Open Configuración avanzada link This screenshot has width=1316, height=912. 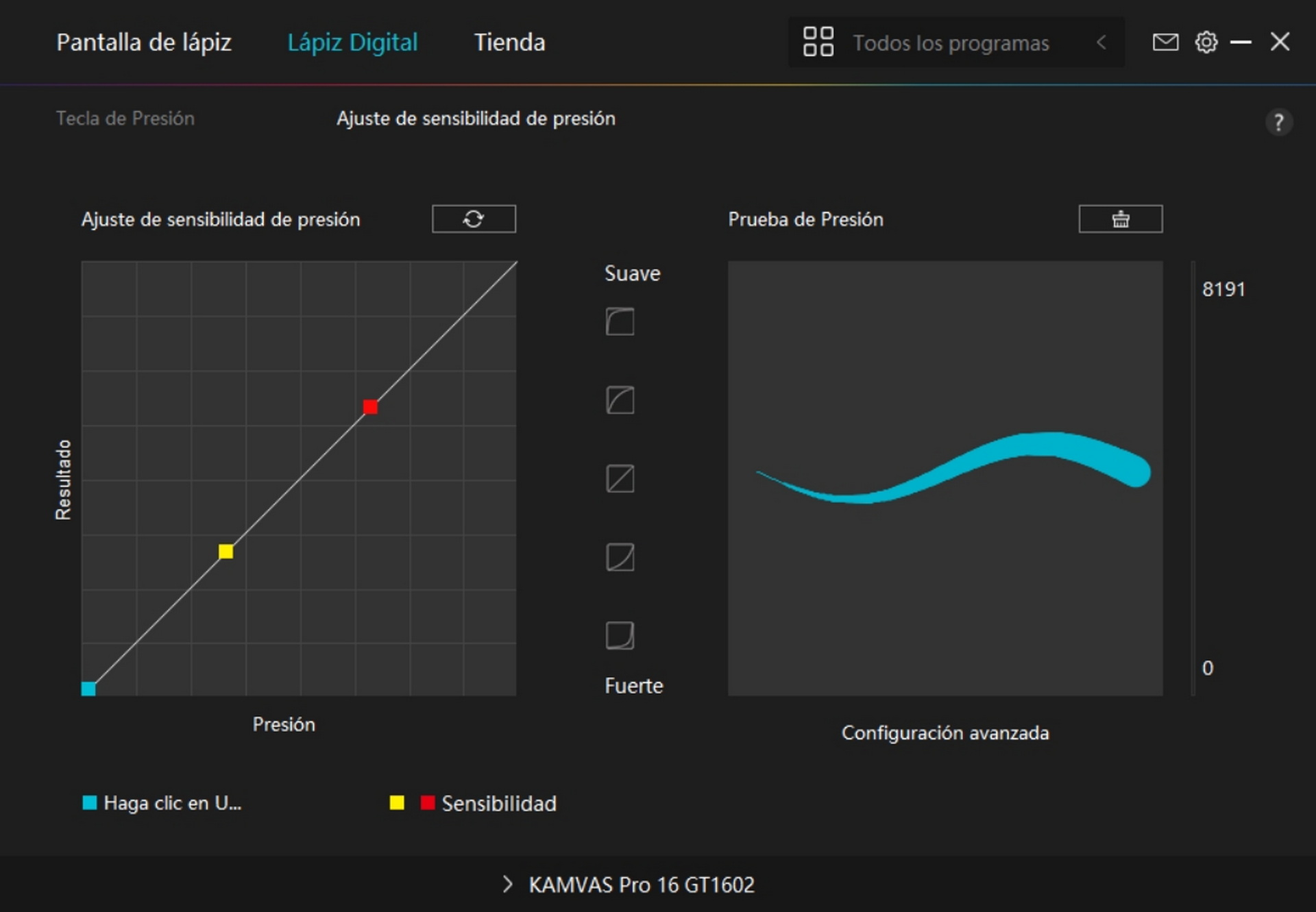pos(945,733)
